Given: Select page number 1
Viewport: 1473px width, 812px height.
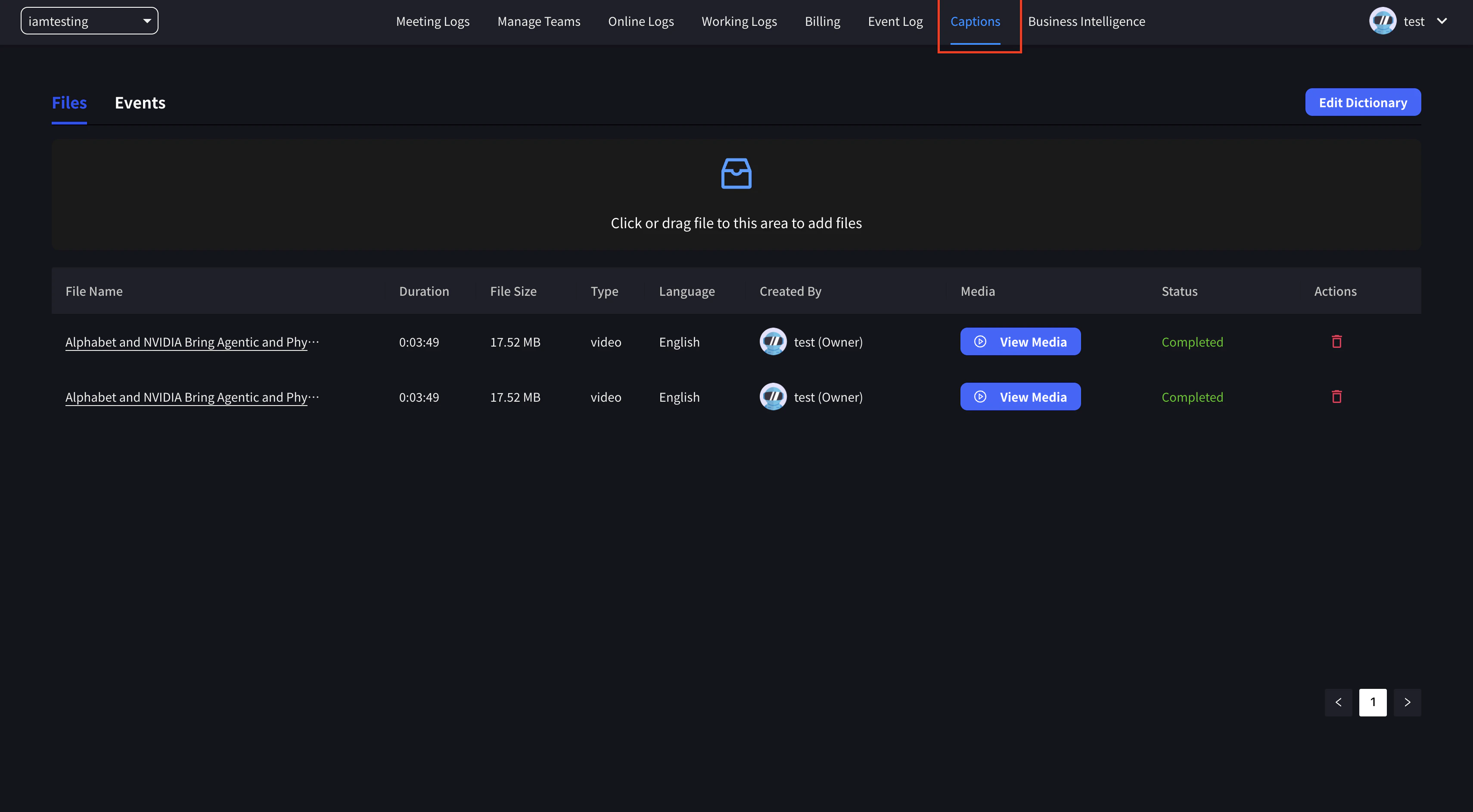Looking at the screenshot, I should click(x=1372, y=702).
